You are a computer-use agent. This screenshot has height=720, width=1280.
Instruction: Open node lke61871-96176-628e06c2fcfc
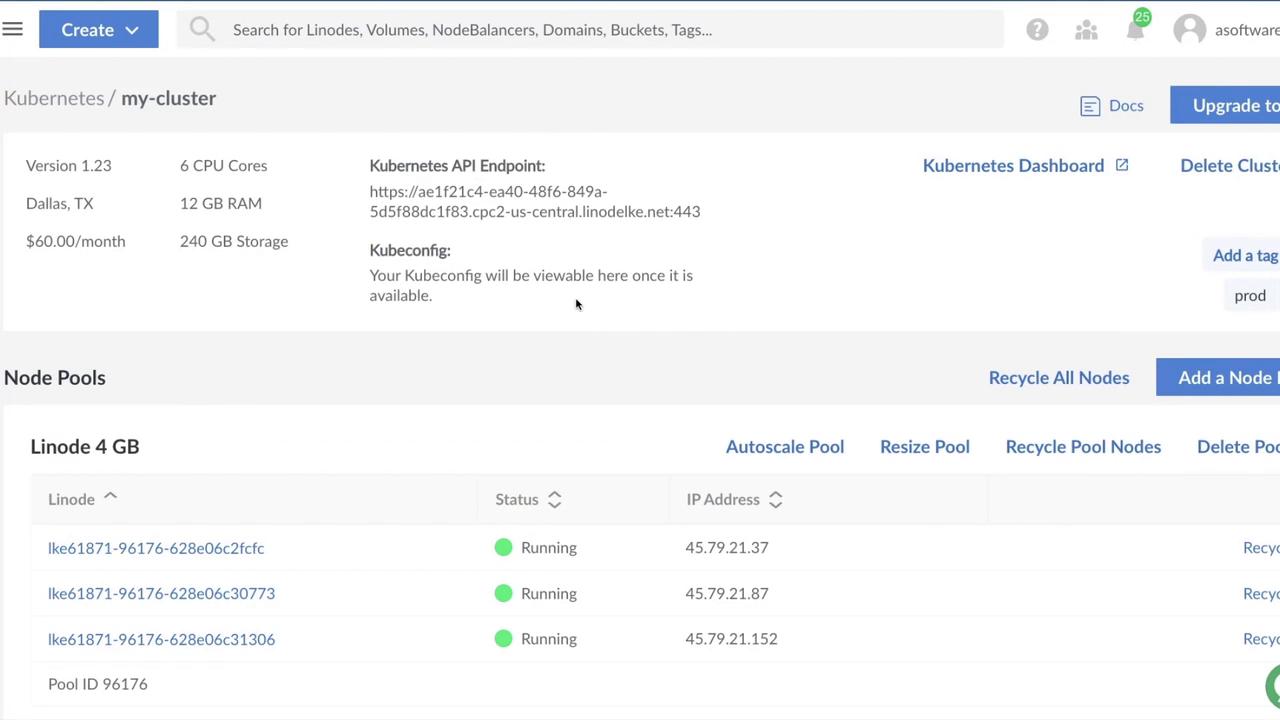(156, 548)
